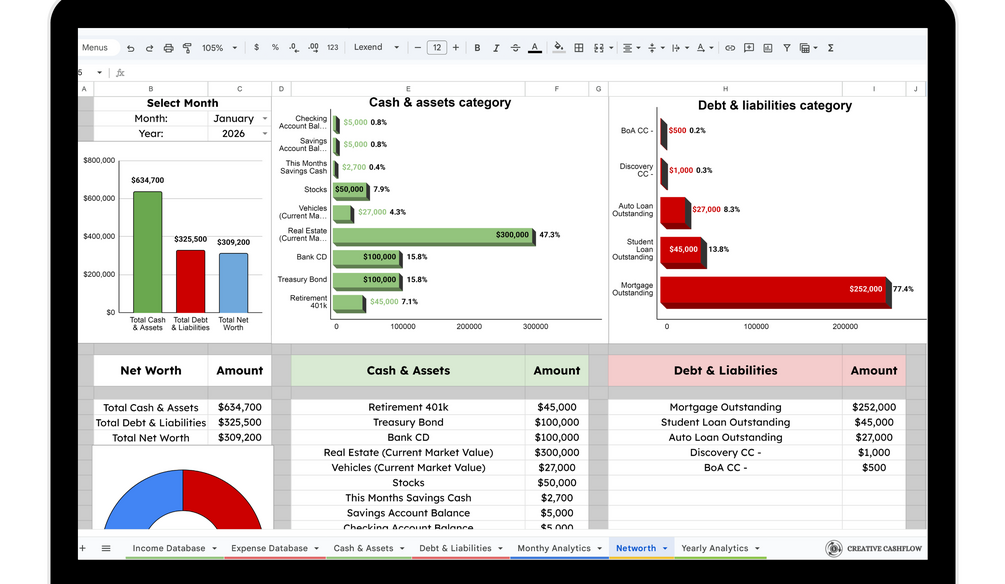Click the Real Estate $300,000 green bar
This screenshot has height=584, width=1005.
[433, 235]
